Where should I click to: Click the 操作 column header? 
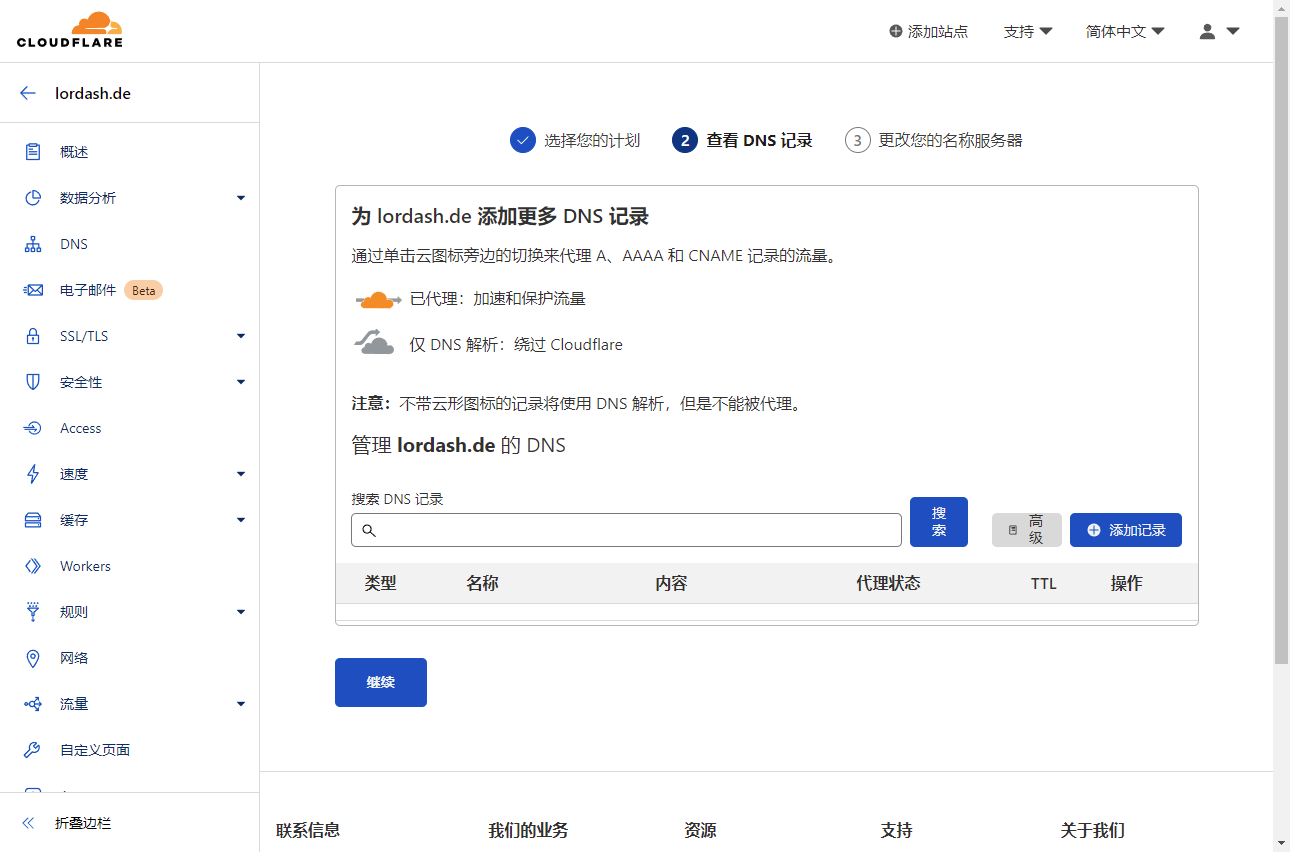point(1126,583)
